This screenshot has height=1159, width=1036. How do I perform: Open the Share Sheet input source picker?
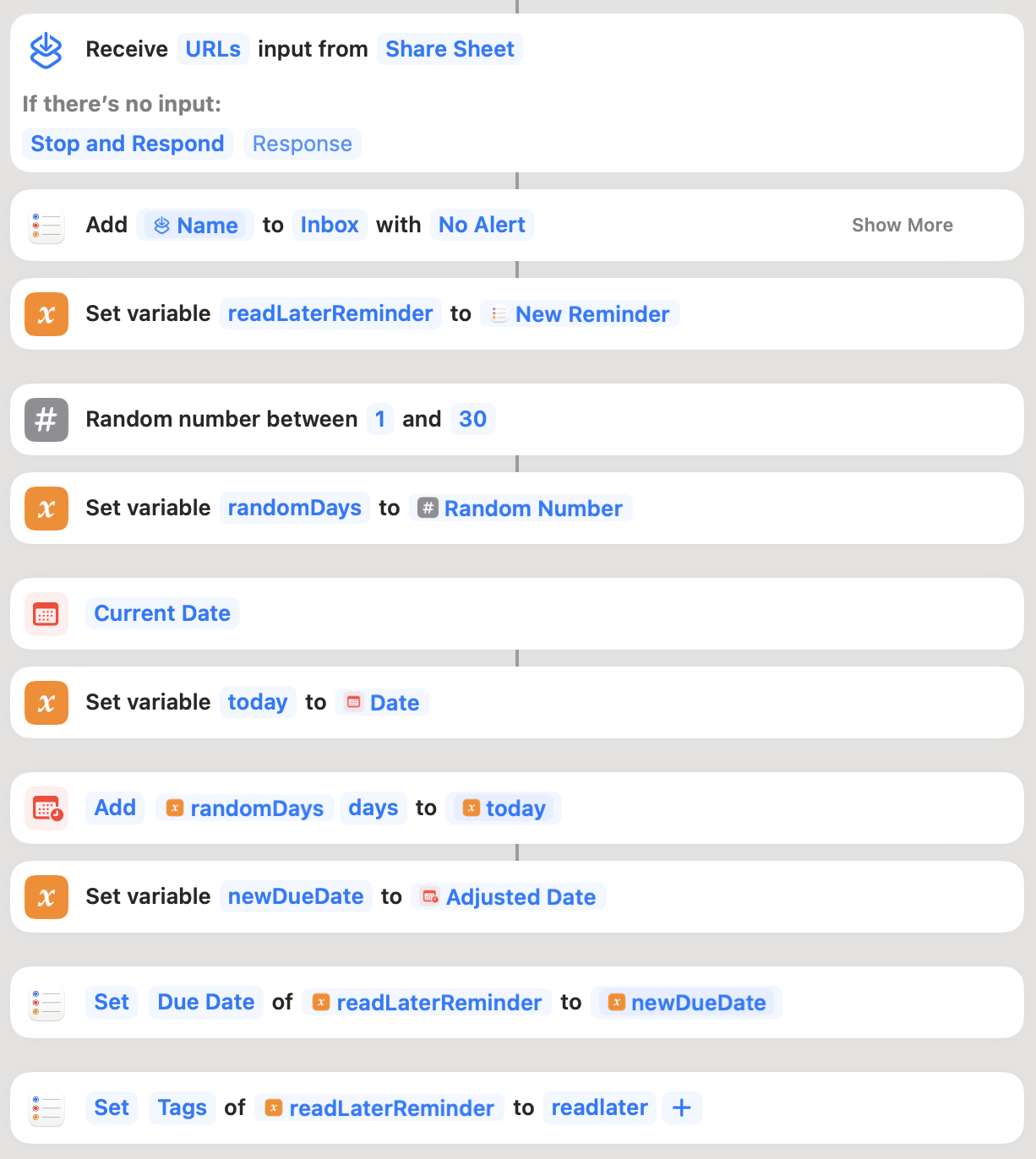[450, 49]
